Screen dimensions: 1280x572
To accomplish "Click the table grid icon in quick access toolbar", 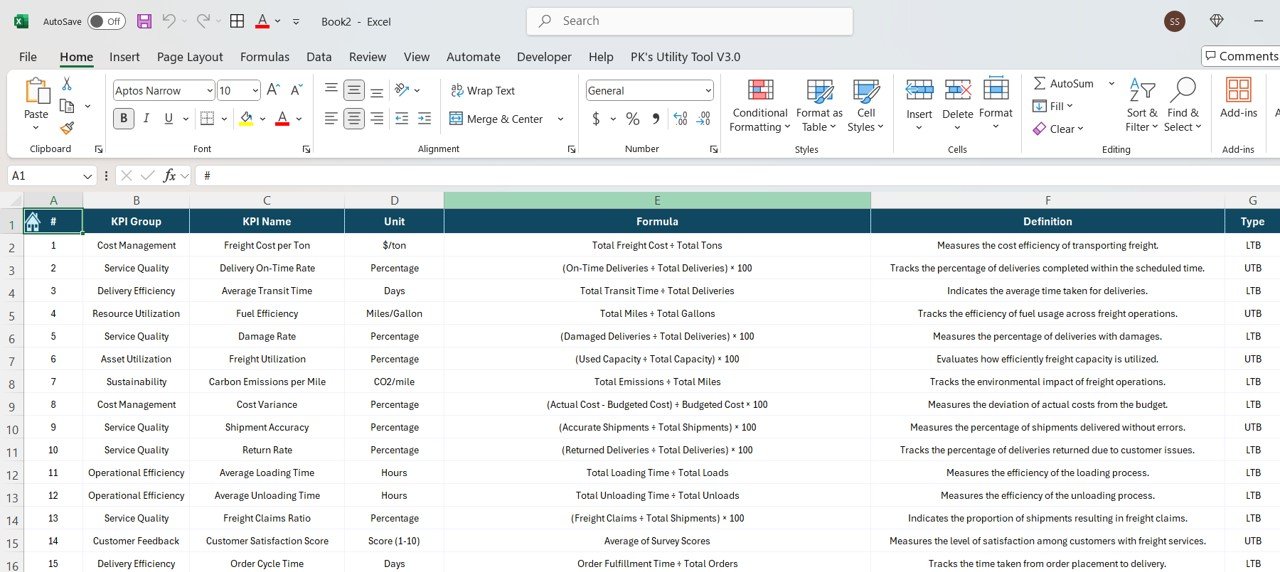I will pos(237,21).
